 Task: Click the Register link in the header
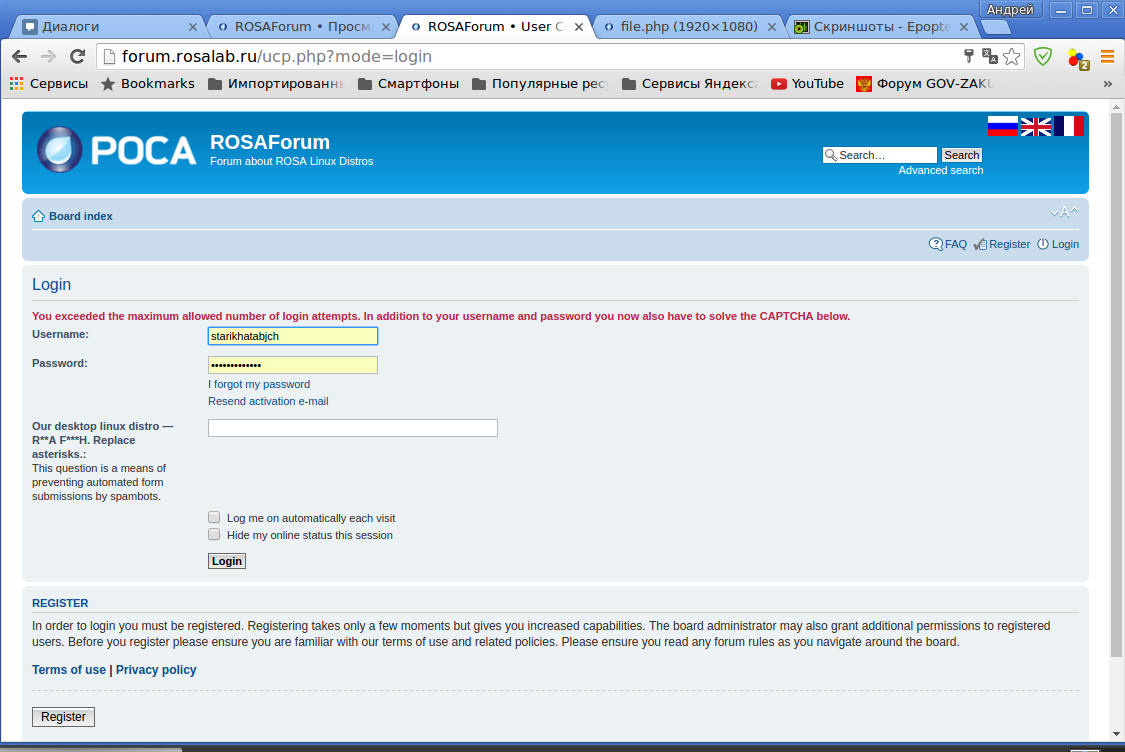click(x=1009, y=244)
